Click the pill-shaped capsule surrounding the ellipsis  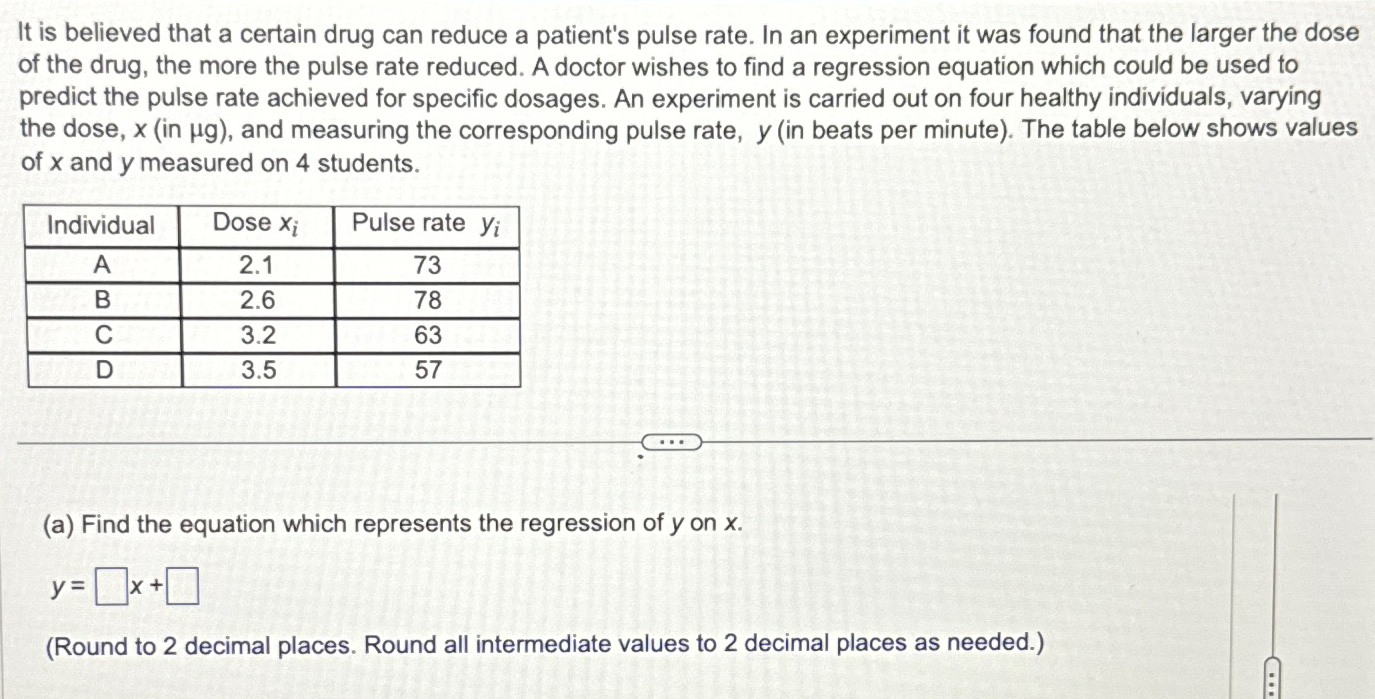coord(671,442)
